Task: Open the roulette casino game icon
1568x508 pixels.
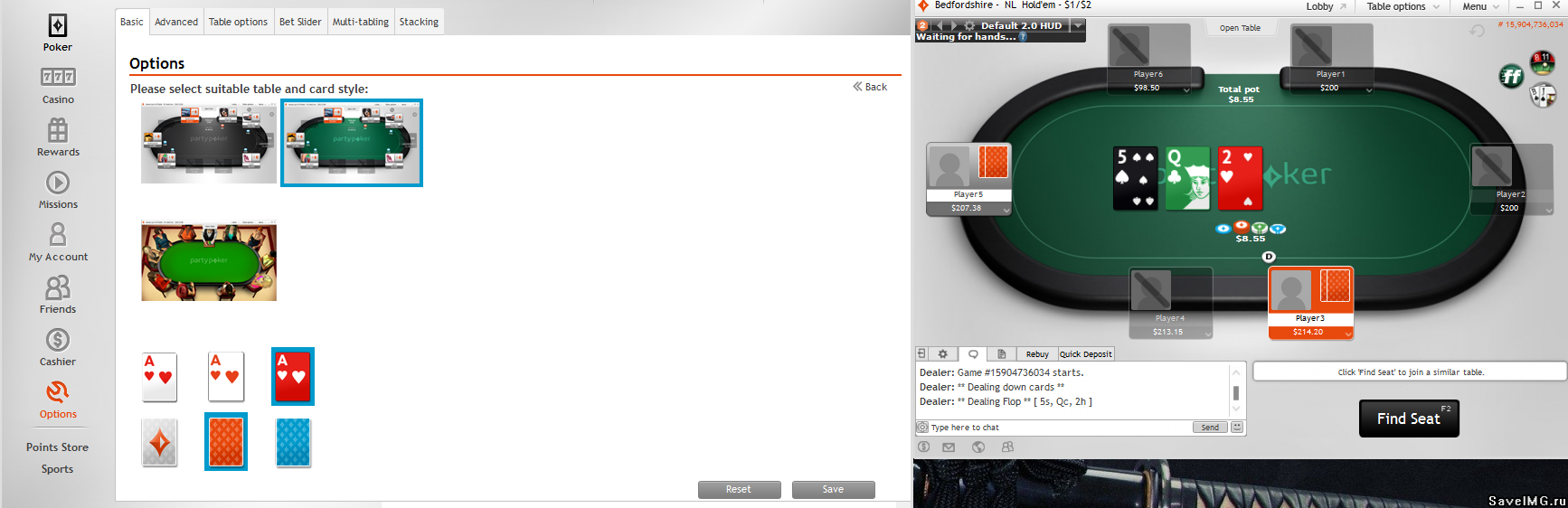Action: [1543, 62]
